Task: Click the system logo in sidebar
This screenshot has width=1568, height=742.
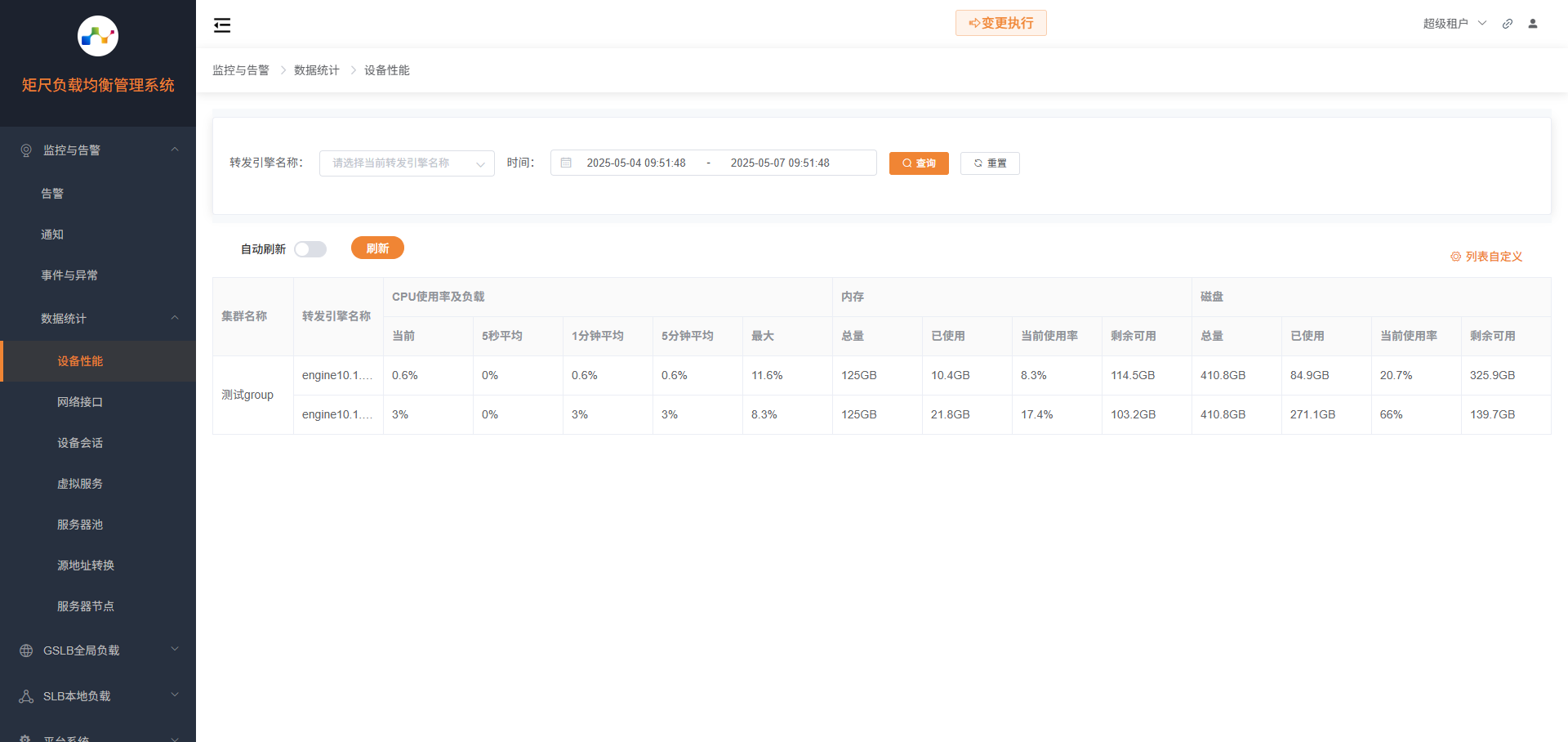Action: (x=98, y=36)
